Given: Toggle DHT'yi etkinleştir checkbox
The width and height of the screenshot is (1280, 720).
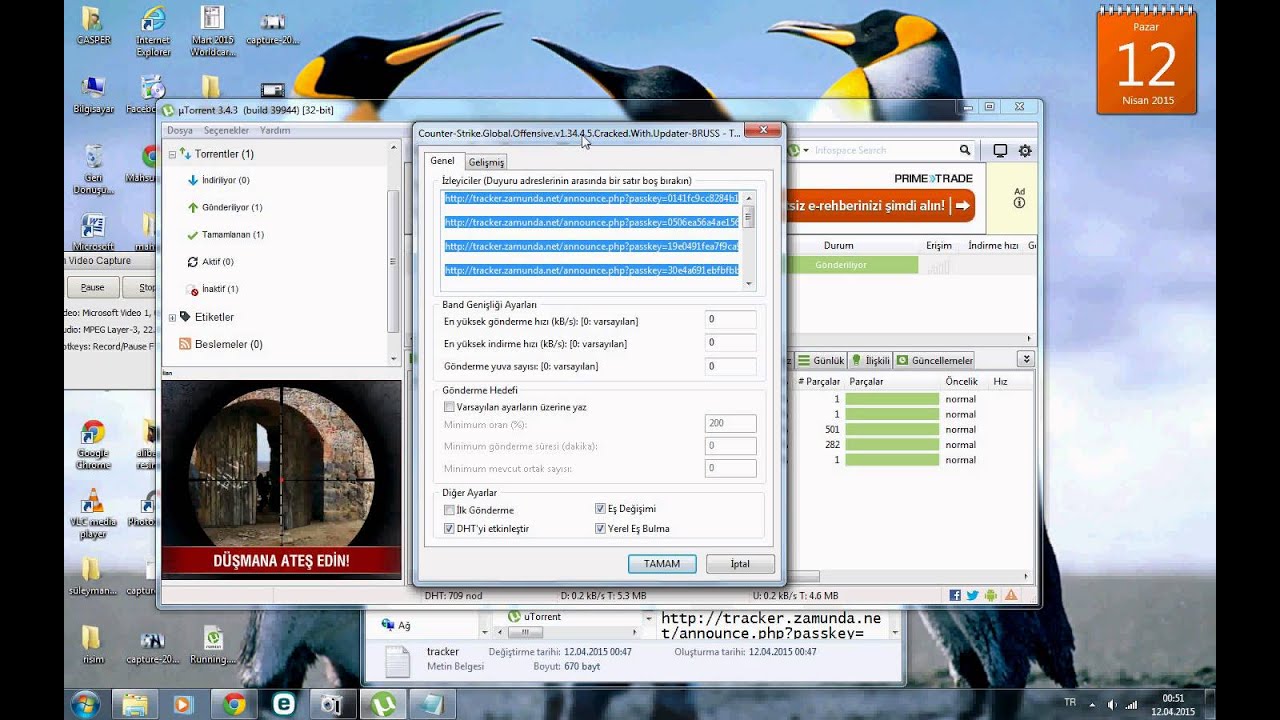Looking at the screenshot, I should (449, 528).
